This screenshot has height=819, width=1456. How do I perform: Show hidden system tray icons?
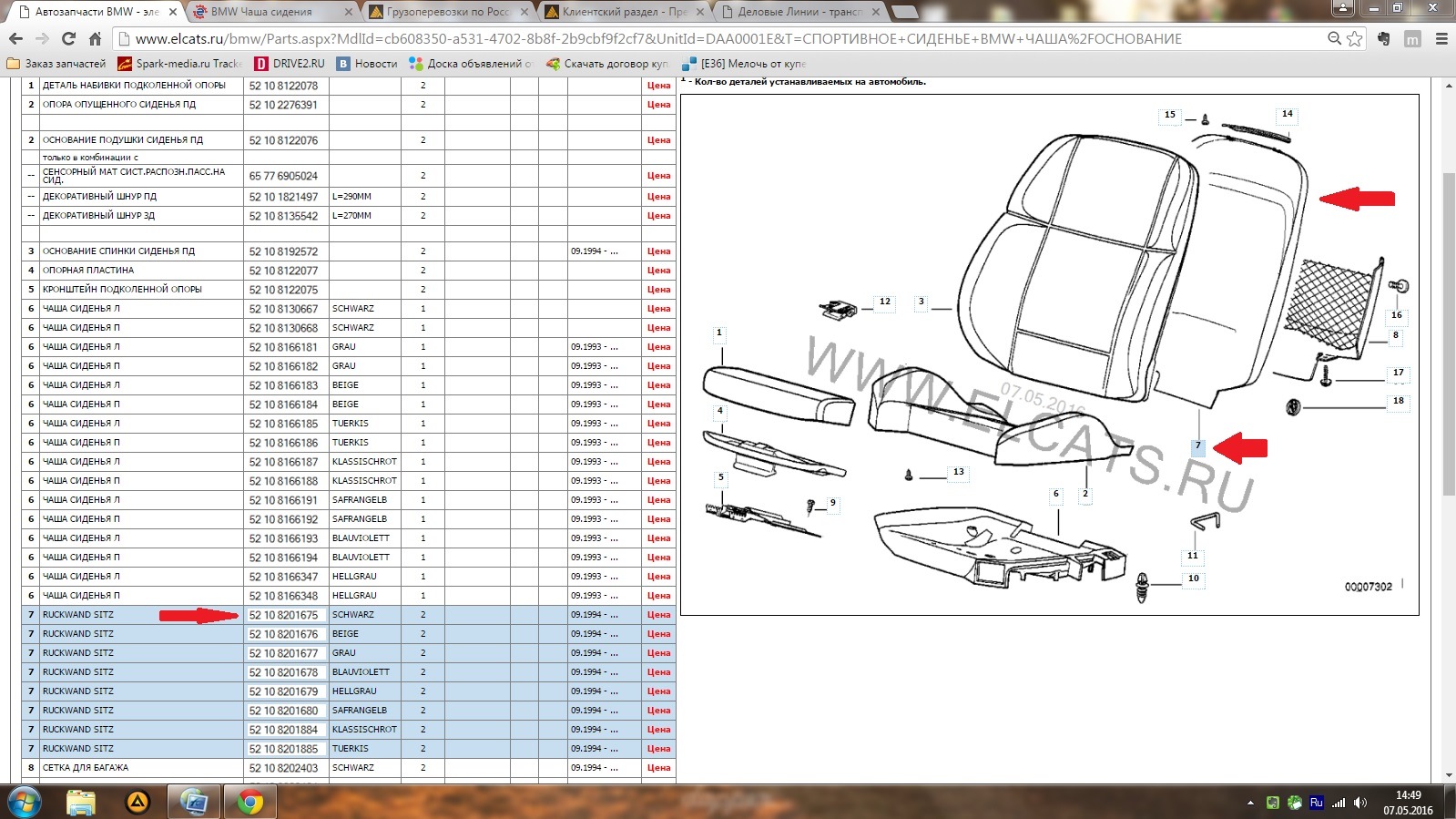(1250, 803)
